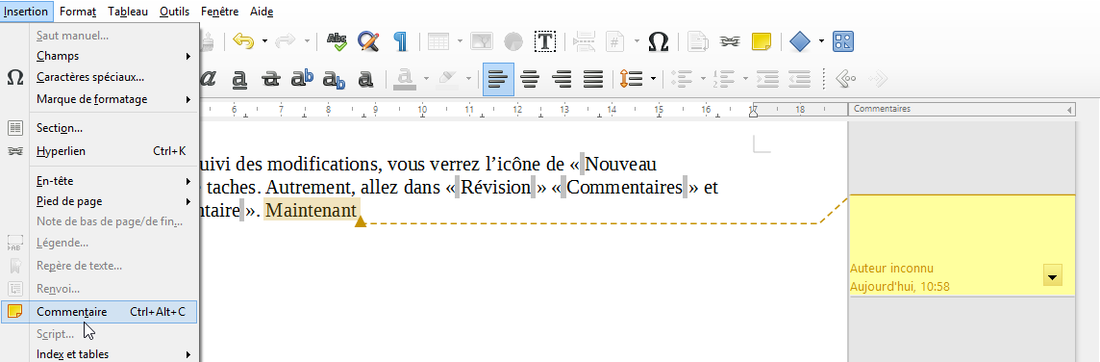This screenshot has height=362, width=1100.
Task: Open the Undo history dropdown arrow
Action: [x=264, y=41]
